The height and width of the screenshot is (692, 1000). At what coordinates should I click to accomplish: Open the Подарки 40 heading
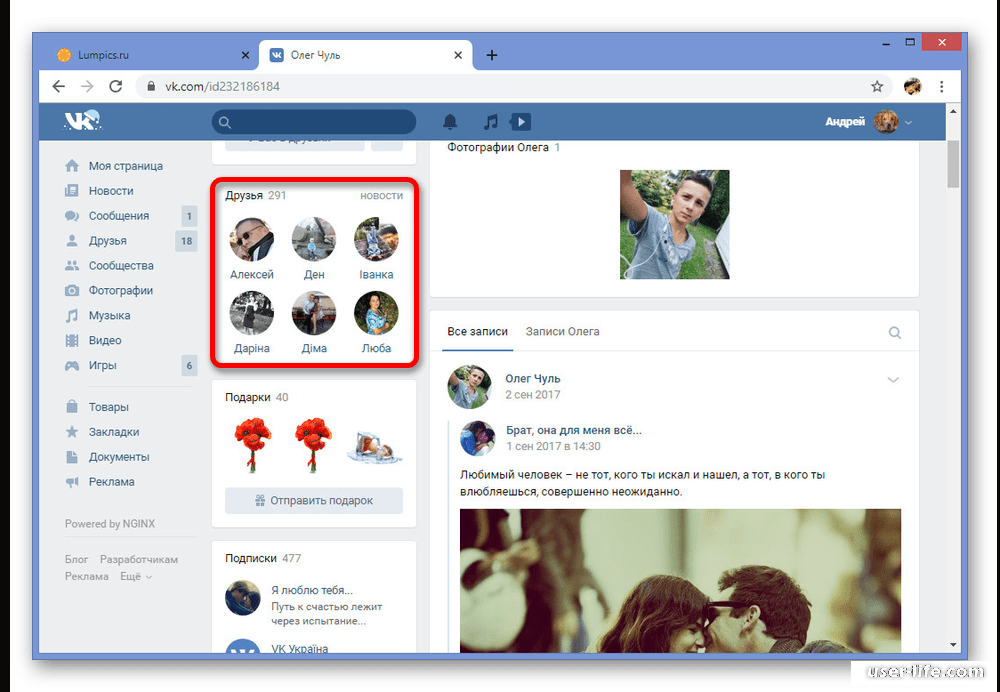coord(256,397)
